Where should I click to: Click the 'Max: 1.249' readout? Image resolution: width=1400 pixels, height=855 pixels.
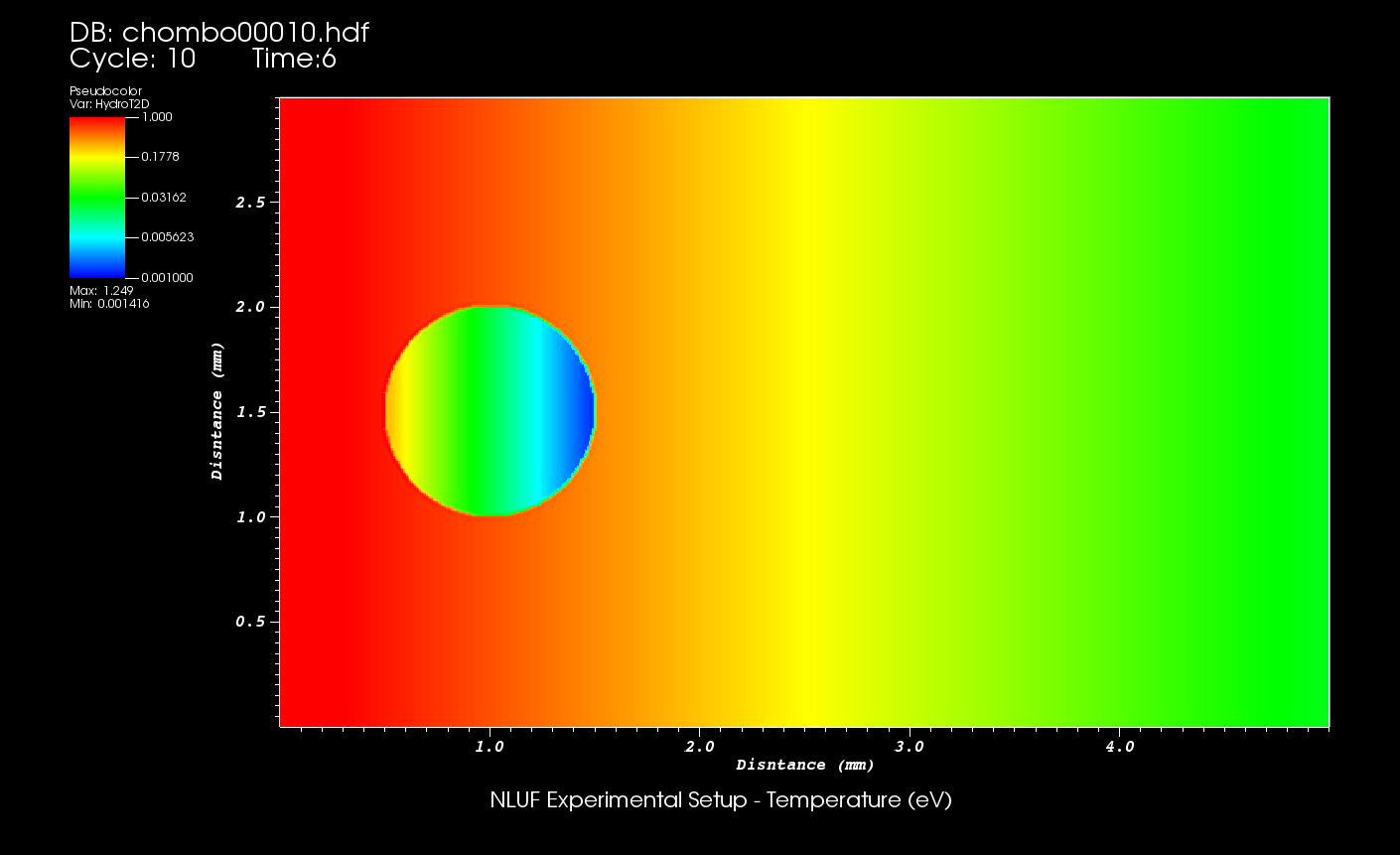click(x=101, y=291)
